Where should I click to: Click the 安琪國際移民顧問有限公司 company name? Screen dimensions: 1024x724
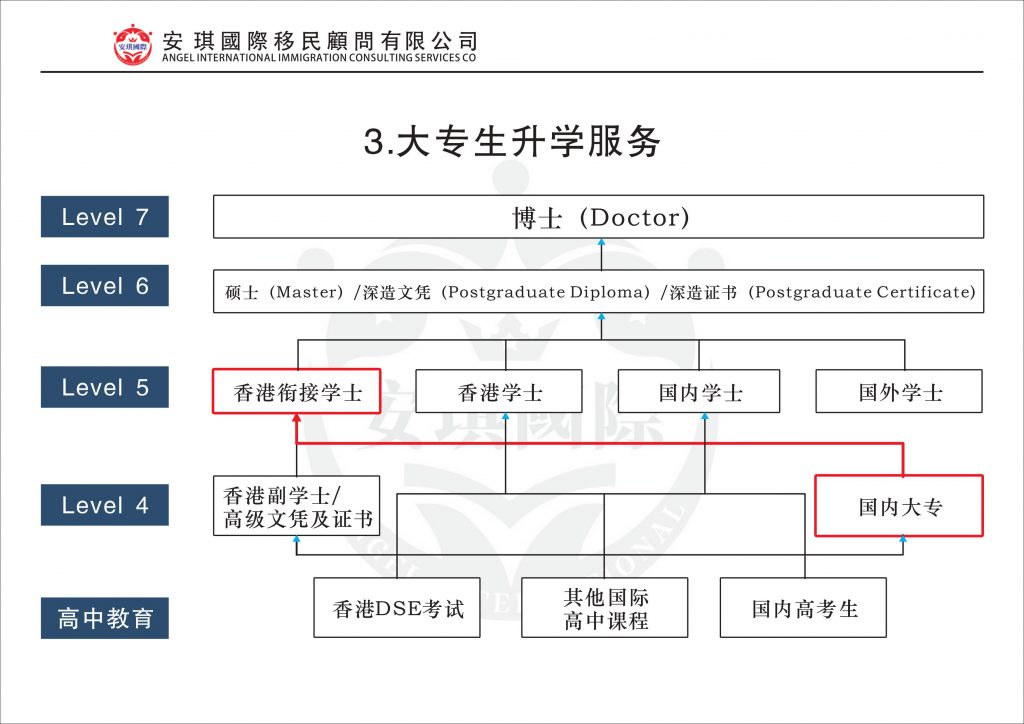pyautogui.click(x=320, y=40)
